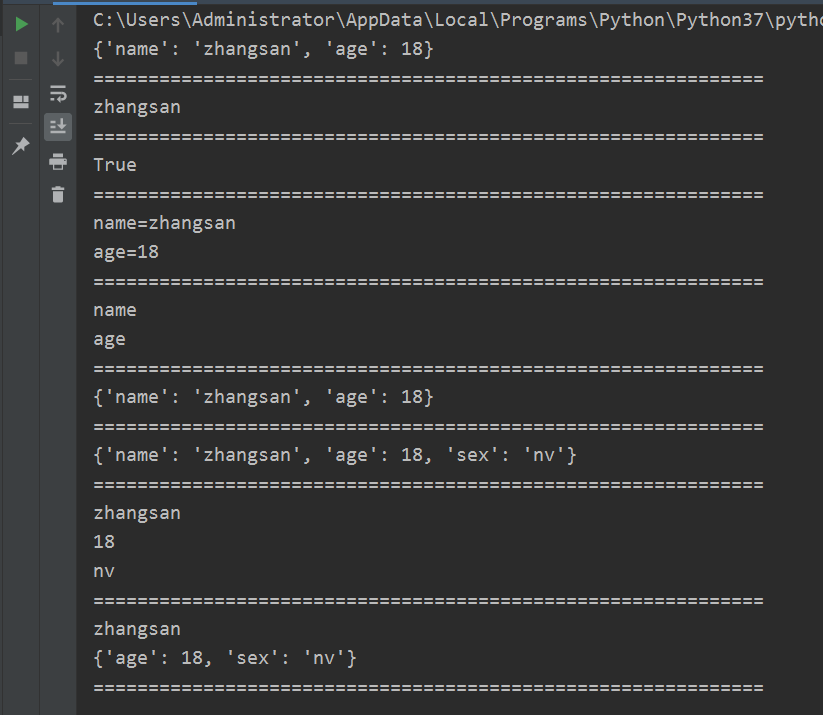The image size is (823, 715).
Task: Click the 'nv' output line
Action: click(x=104, y=571)
